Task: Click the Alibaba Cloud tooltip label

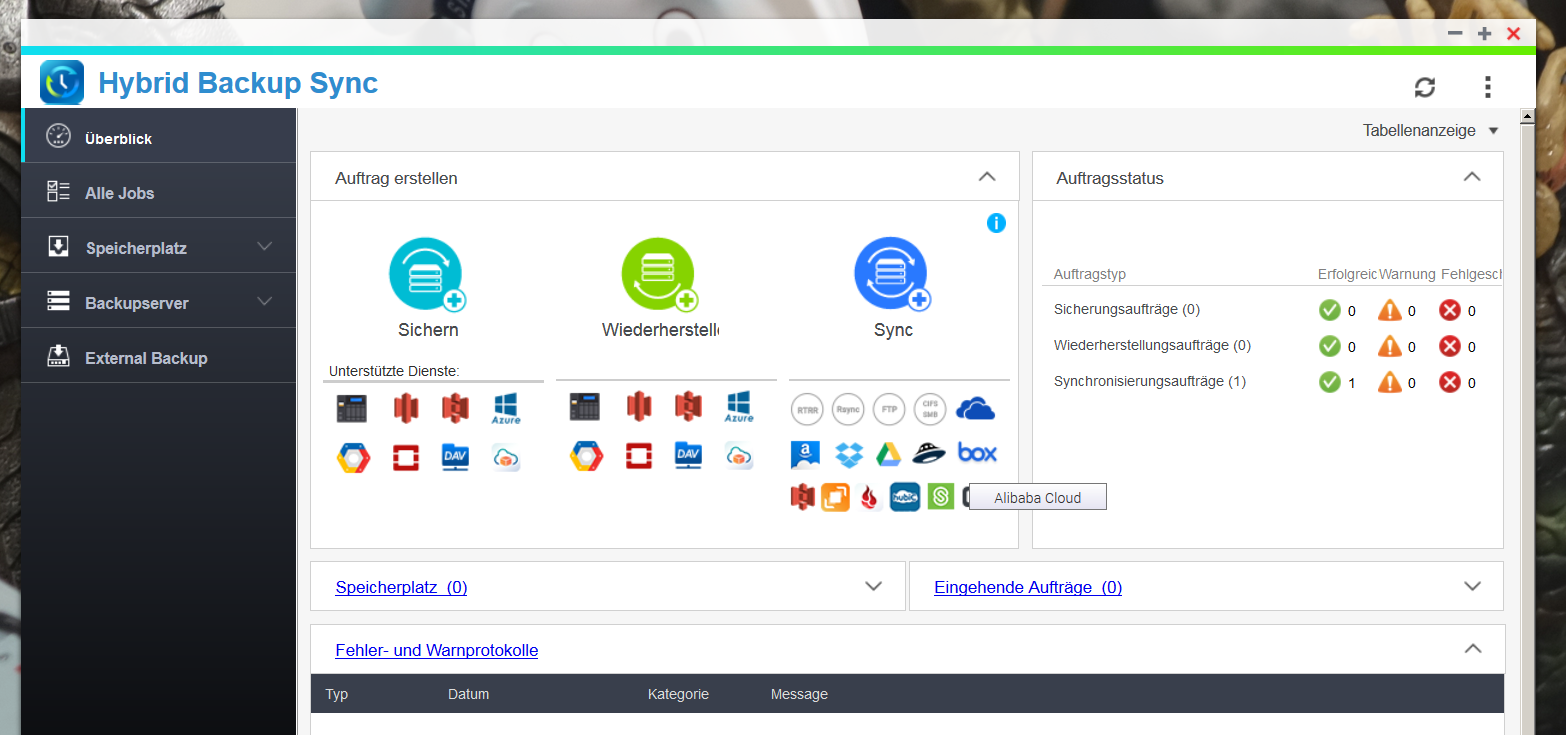Action: pos(1037,497)
